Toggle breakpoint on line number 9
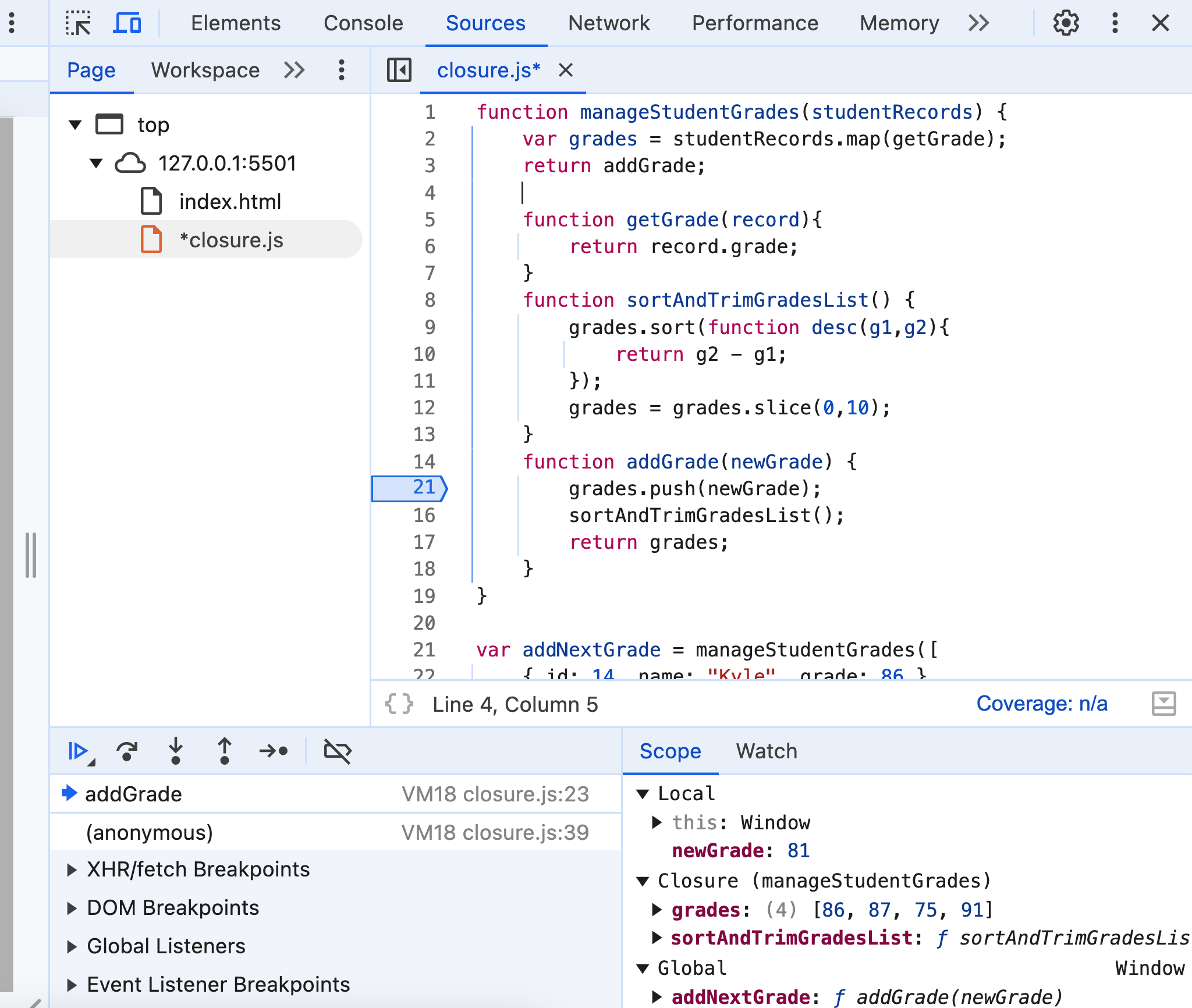Screen dimensions: 1192x1008 tap(430, 328)
